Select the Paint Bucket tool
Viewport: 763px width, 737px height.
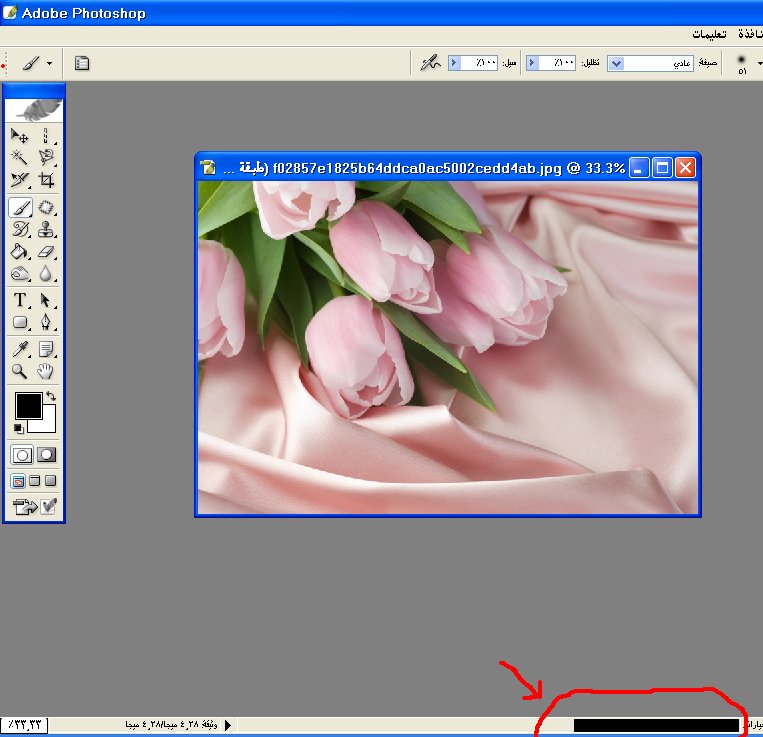(20, 252)
